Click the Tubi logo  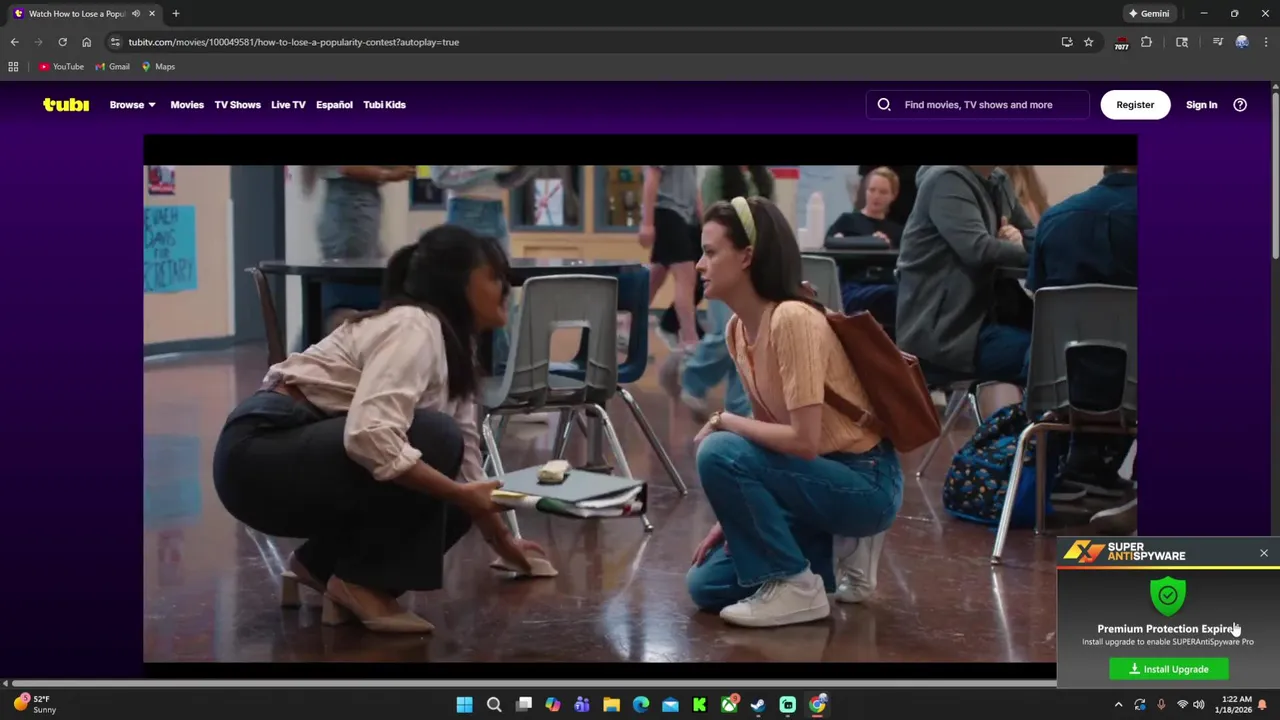[66, 104]
